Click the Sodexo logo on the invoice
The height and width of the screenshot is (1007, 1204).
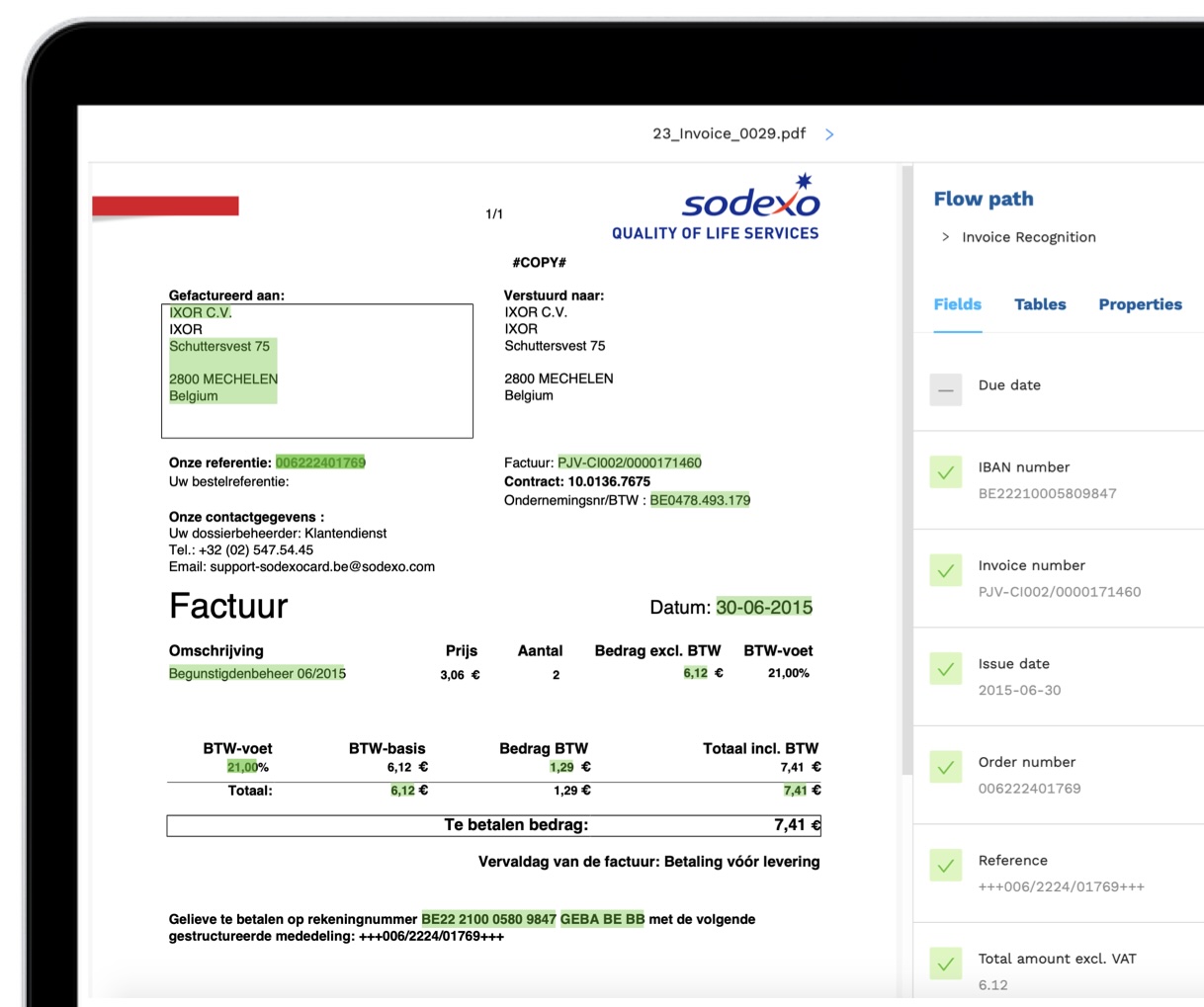coord(716,207)
